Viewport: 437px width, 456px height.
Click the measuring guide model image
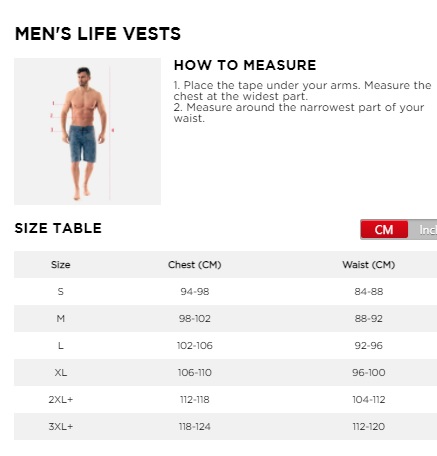pos(87,131)
